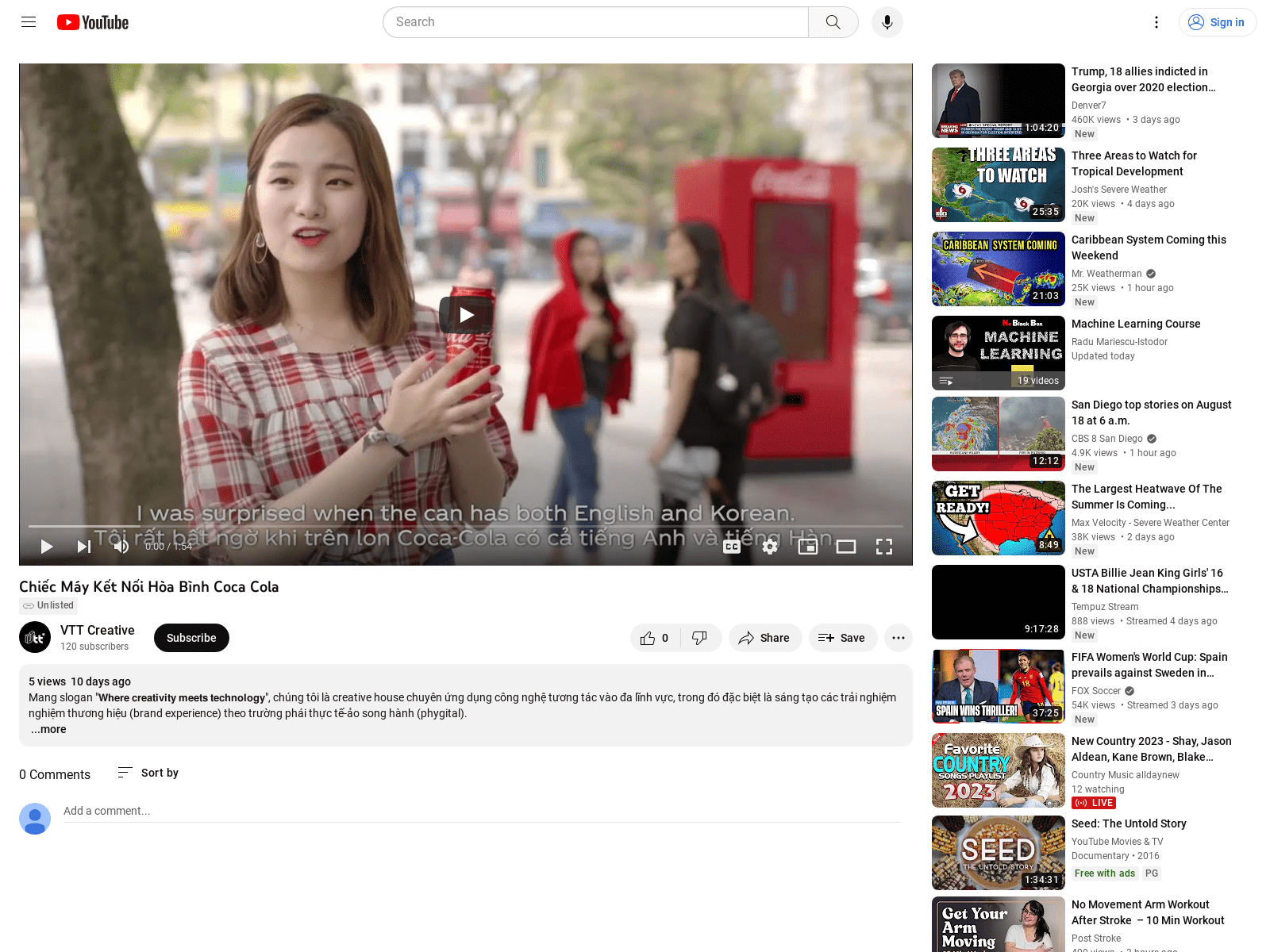1270x952 pixels.
Task: Open the Sort by comments dropdown
Action: [148, 773]
